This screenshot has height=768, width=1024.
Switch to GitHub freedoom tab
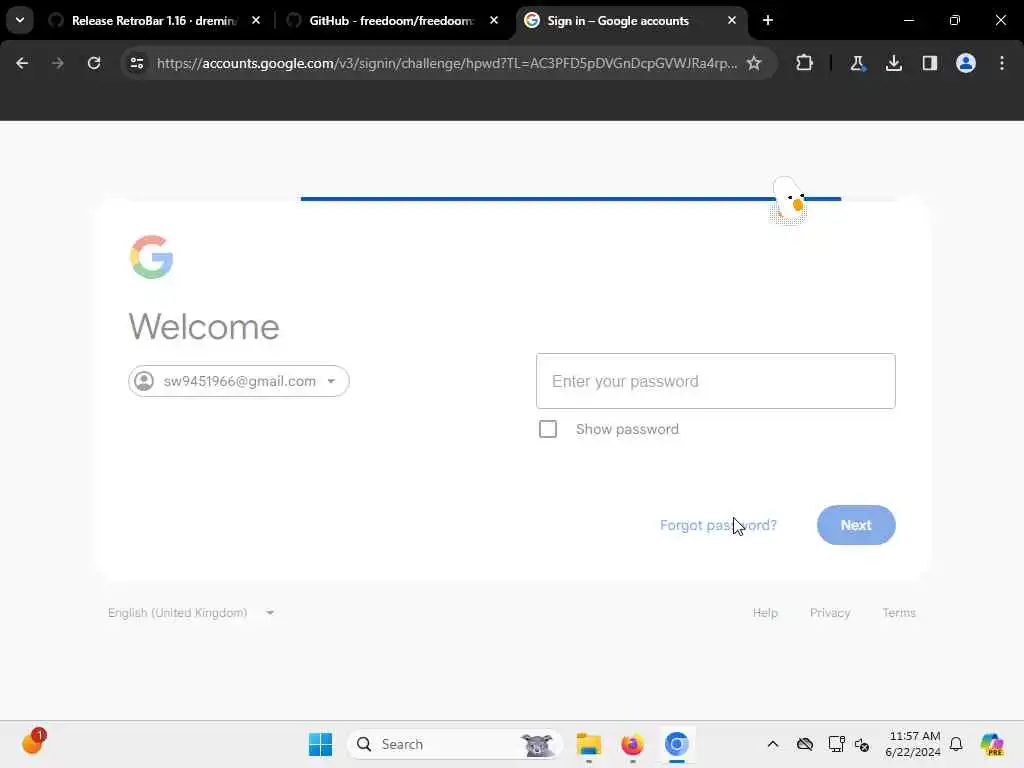coord(391,21)
